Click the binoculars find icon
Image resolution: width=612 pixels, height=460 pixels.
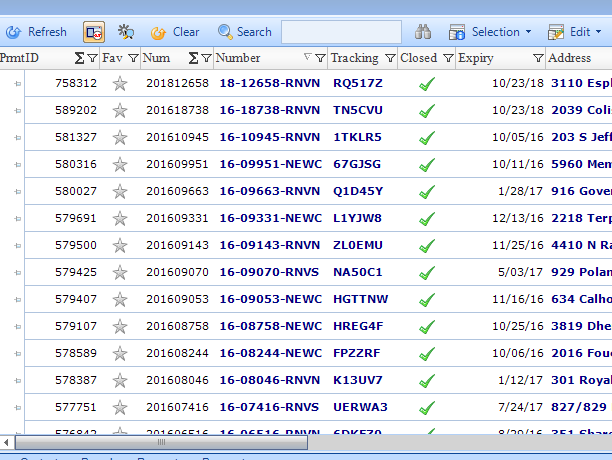point(423,32)
